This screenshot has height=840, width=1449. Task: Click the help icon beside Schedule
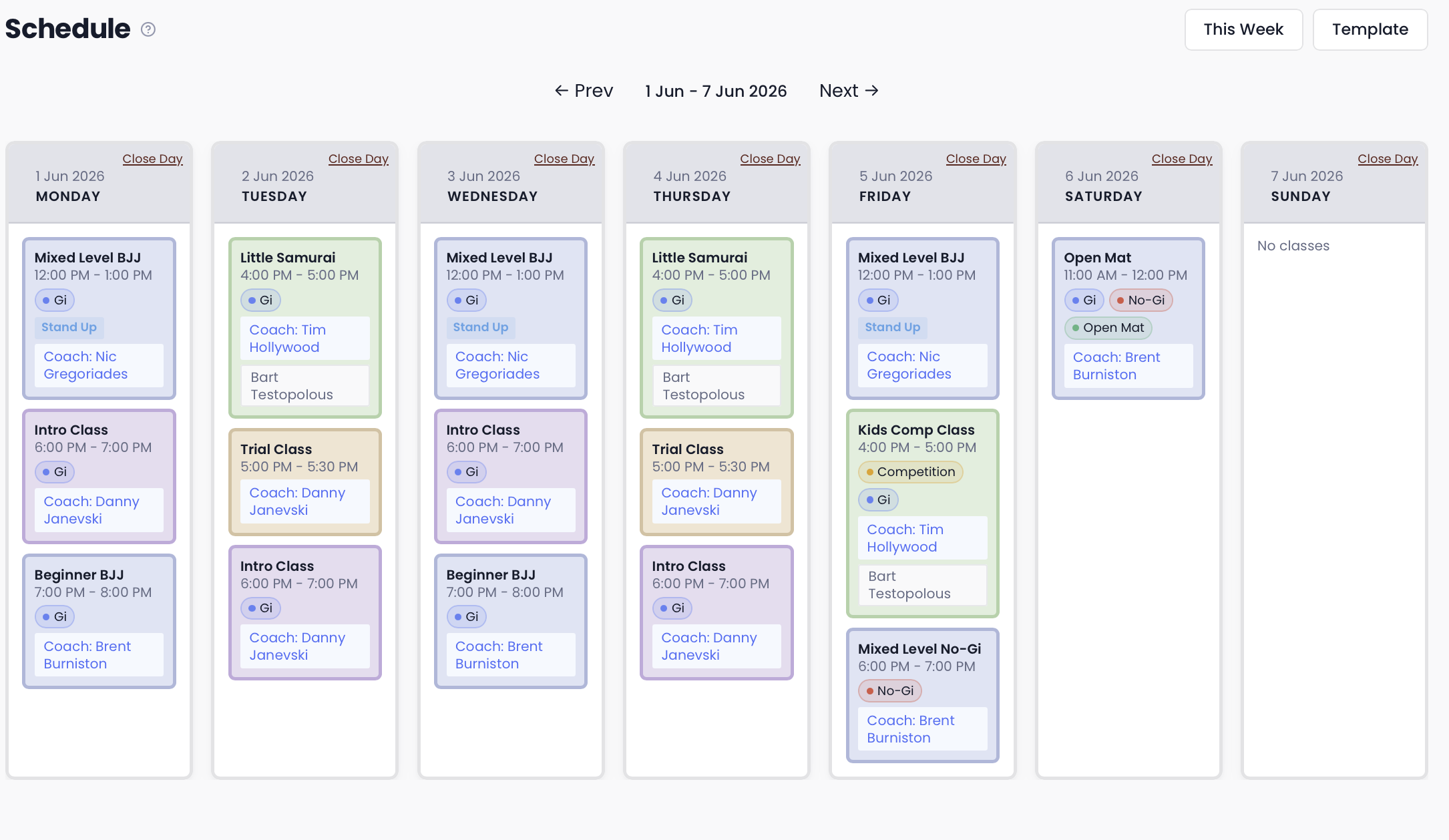pos(148,29)
